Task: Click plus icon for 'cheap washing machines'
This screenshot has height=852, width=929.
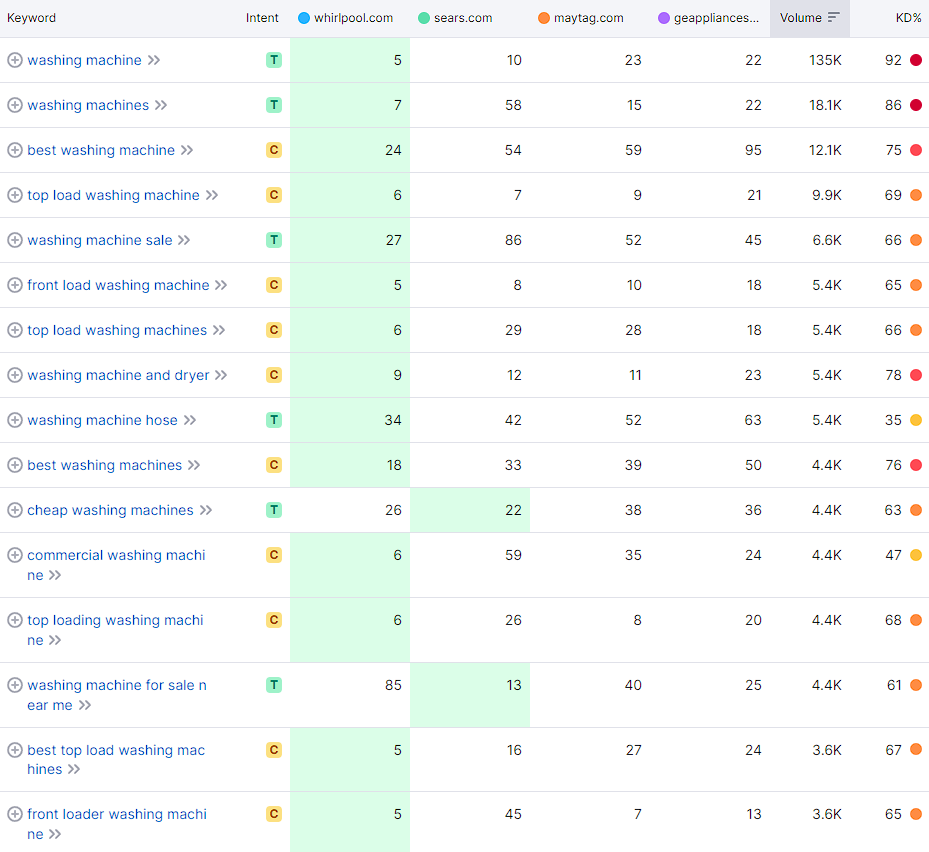Action: point(15,510)
